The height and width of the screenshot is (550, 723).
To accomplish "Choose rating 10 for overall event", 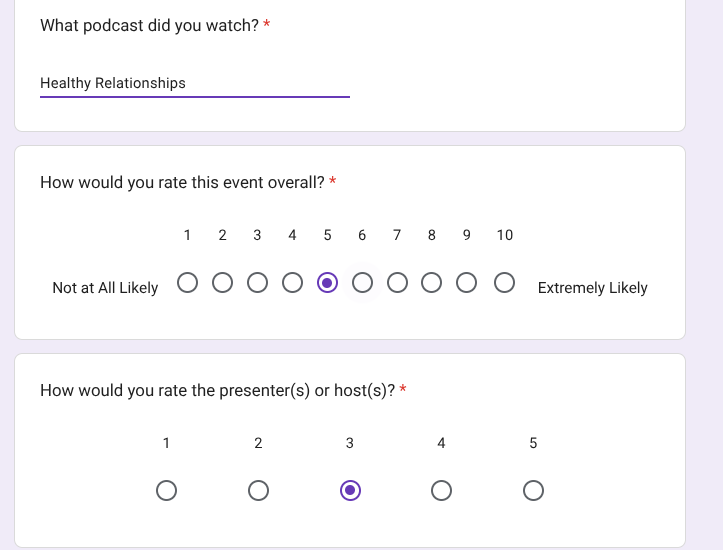I will tap(504, 283).
